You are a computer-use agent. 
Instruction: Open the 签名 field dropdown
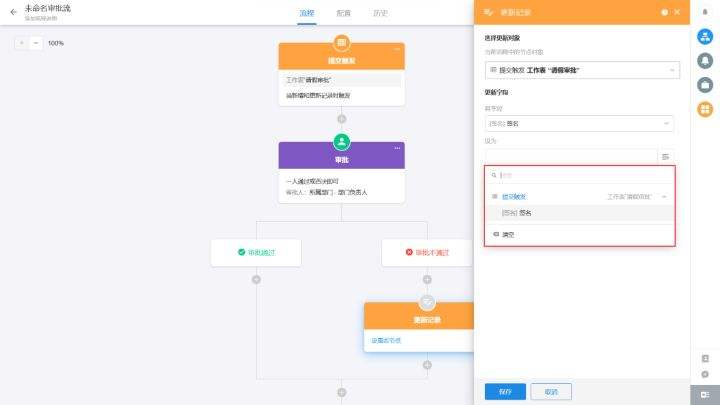pos(579,124)
